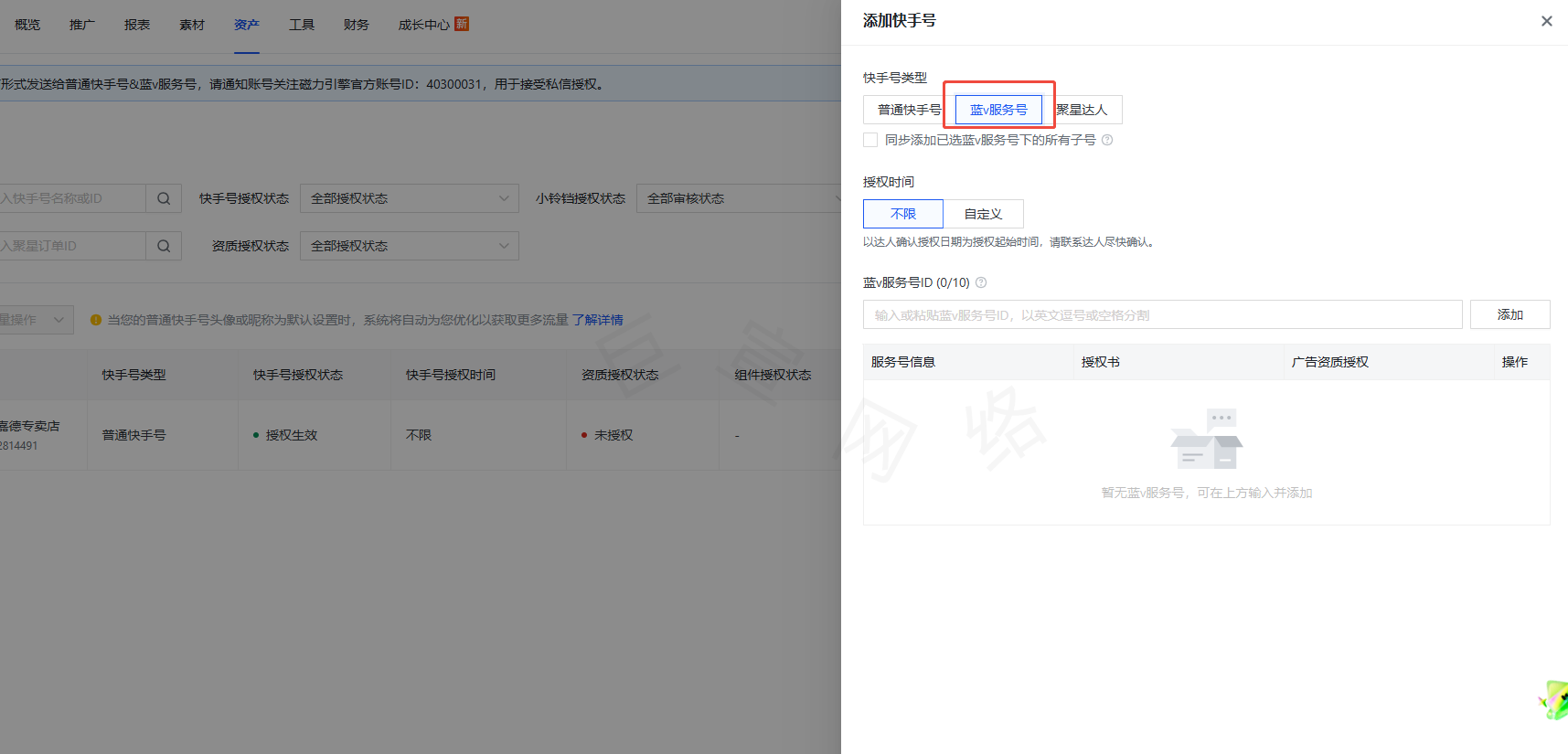Open help icon beside 同步添加 option

pos(1107,140)
